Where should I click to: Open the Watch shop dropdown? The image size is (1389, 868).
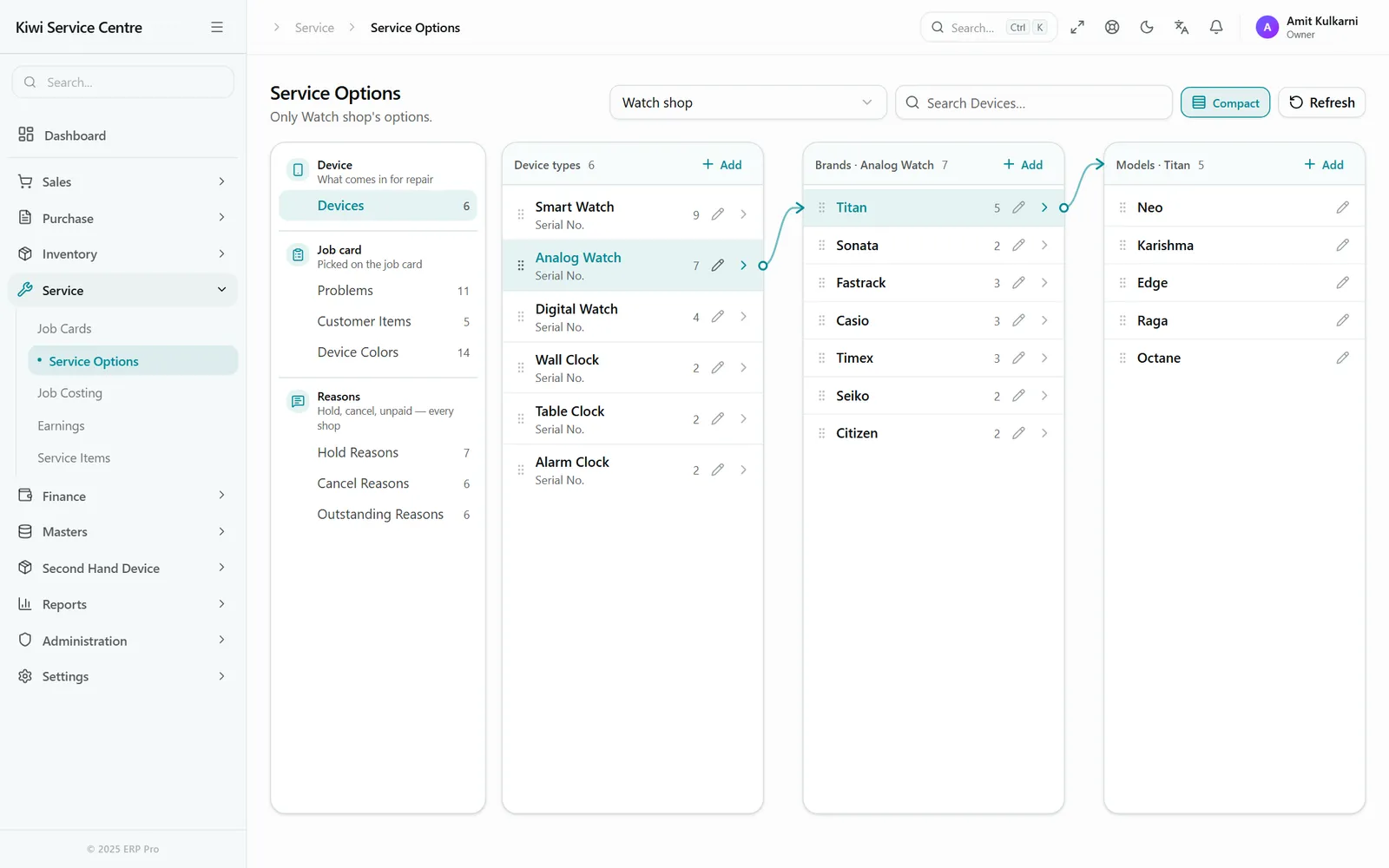[747, 102]
